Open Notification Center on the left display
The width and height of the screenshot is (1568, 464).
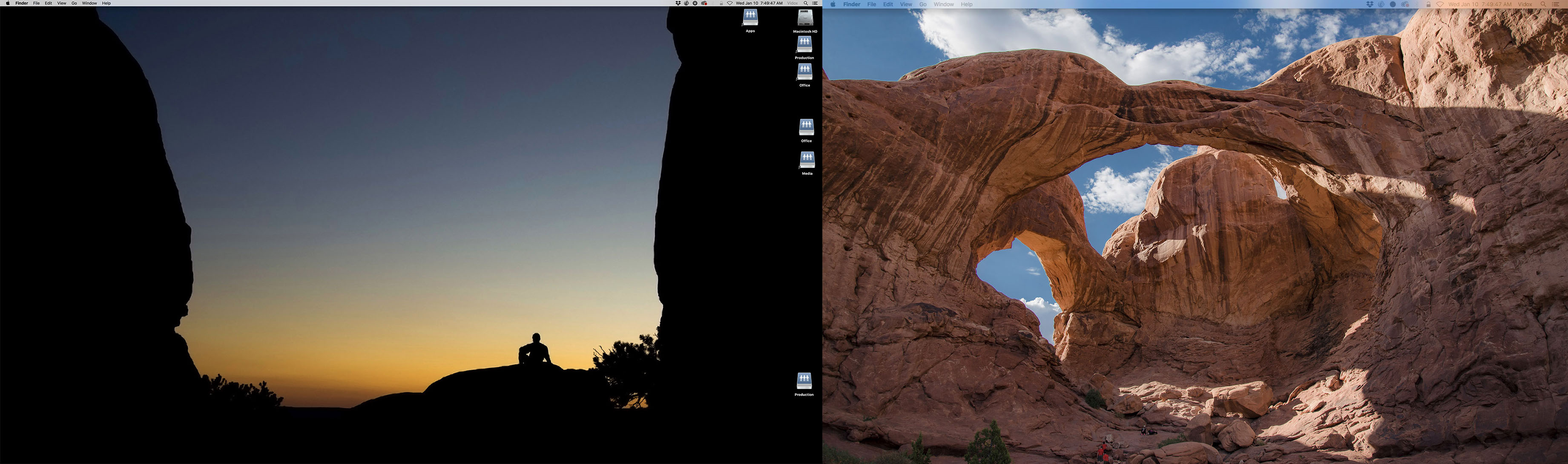coord(815,3)
